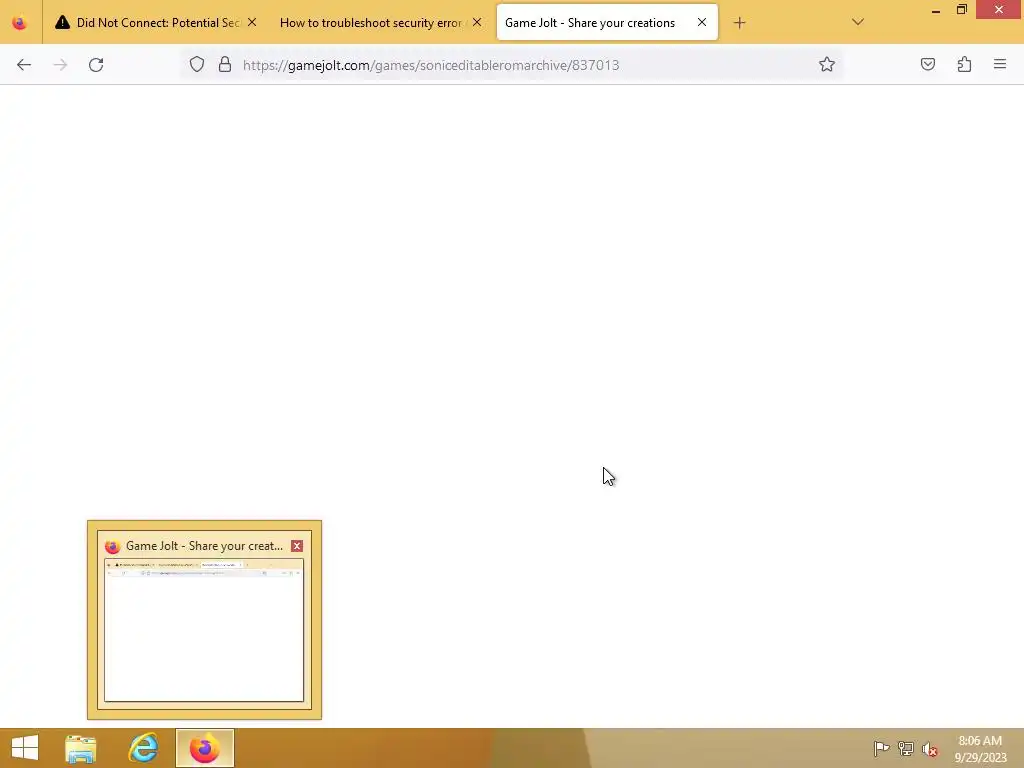Expand the list all tabs chevron

click(857, 22)
